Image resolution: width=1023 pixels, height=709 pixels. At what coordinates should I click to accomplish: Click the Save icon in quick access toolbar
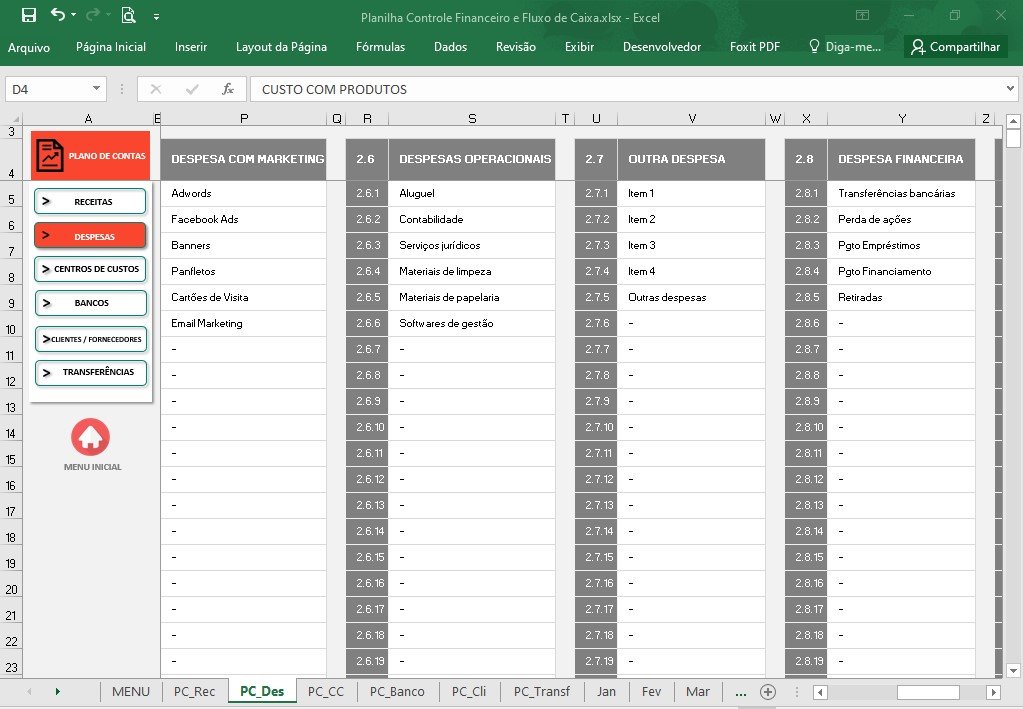coord(29,15)
